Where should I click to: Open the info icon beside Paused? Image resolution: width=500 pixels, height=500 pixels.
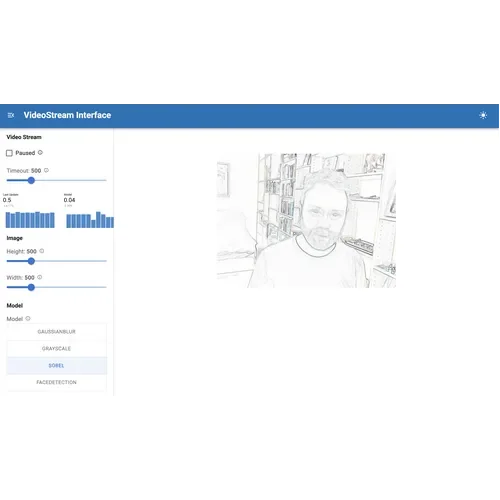[40, 153]
